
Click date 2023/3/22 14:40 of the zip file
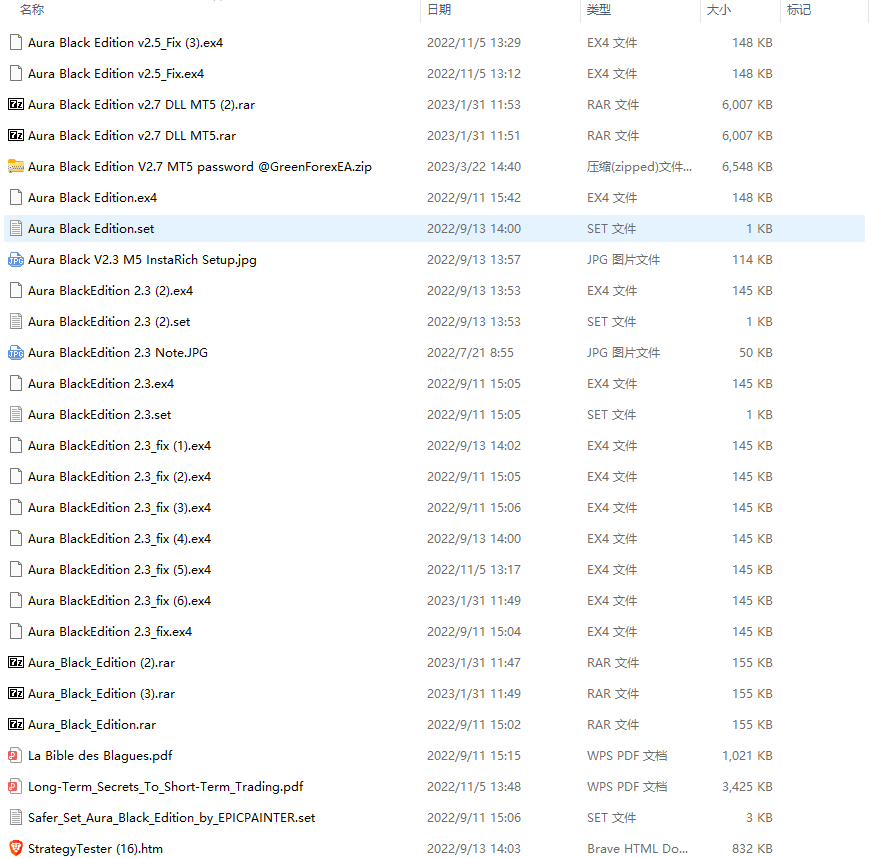[474, 167]
